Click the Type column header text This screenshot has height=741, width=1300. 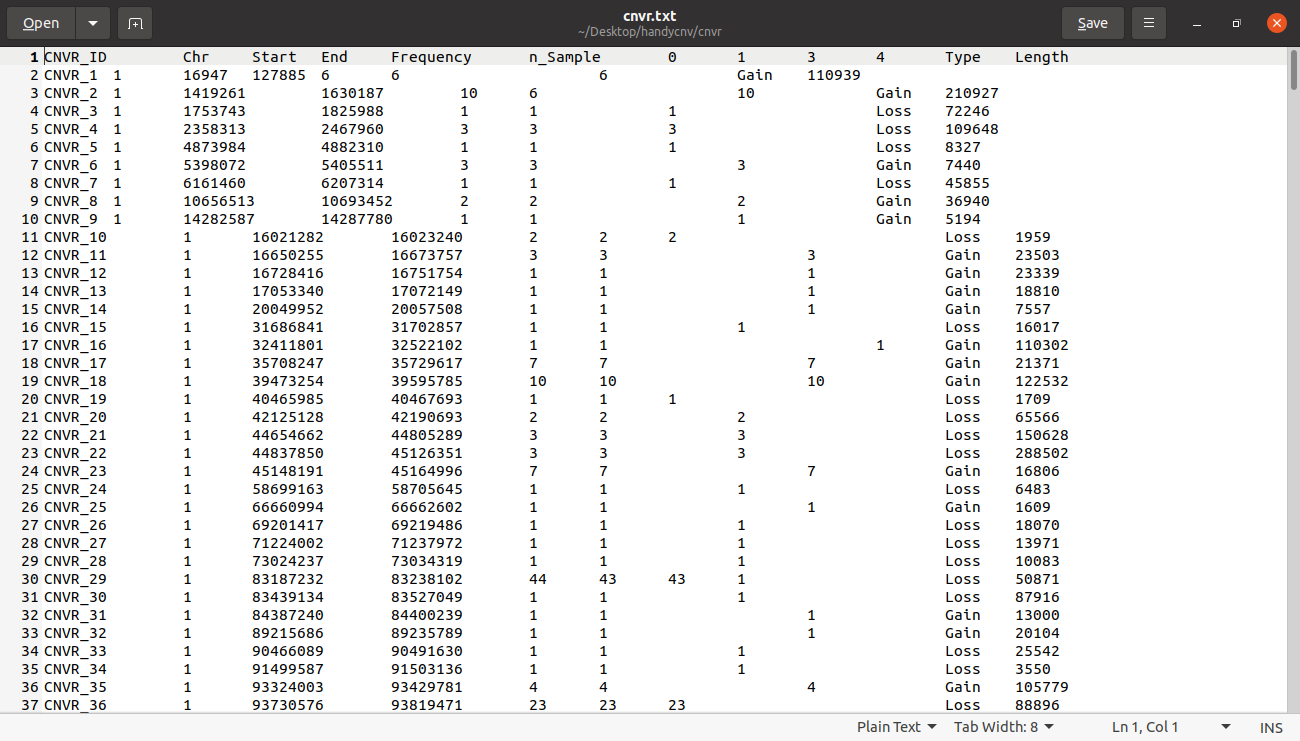pos(962,56)
